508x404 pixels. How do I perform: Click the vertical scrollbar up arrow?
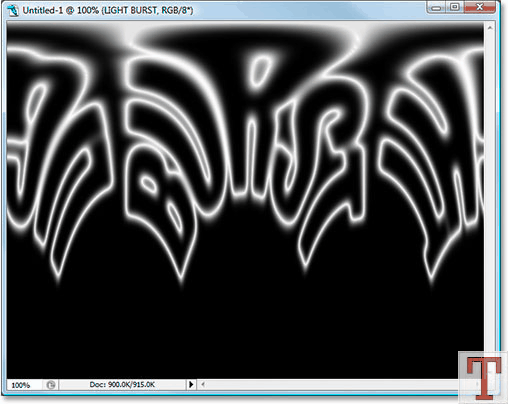pyautogui.click(x=490, y=28)
